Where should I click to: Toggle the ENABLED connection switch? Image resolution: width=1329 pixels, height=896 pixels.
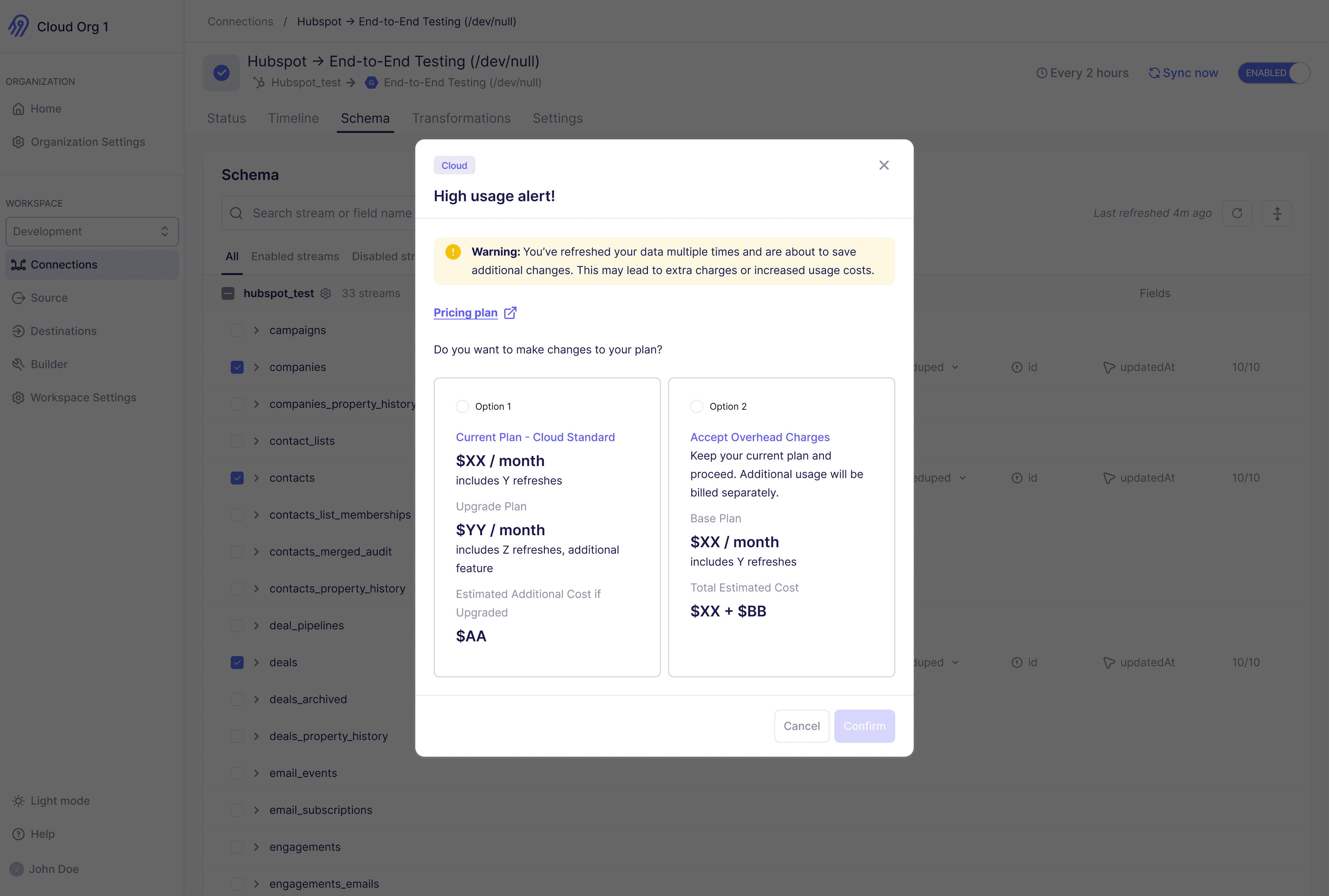(1274, 73)
